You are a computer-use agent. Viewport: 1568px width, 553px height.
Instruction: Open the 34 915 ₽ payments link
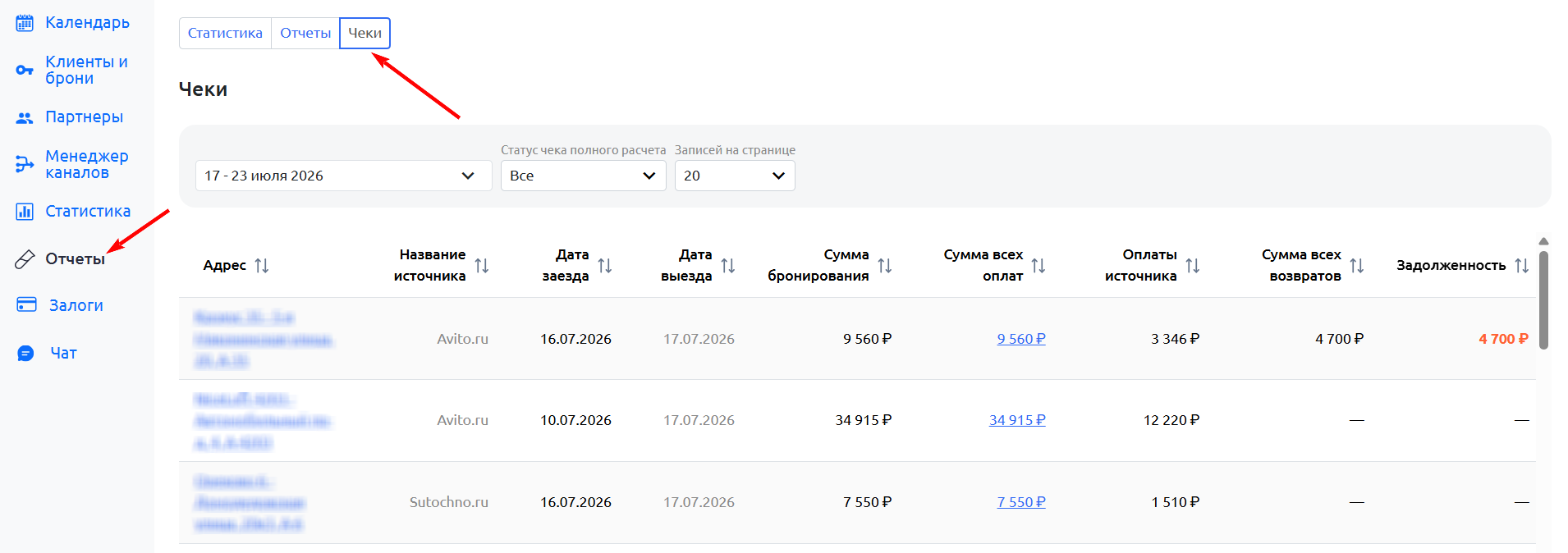click(1017, 420)
